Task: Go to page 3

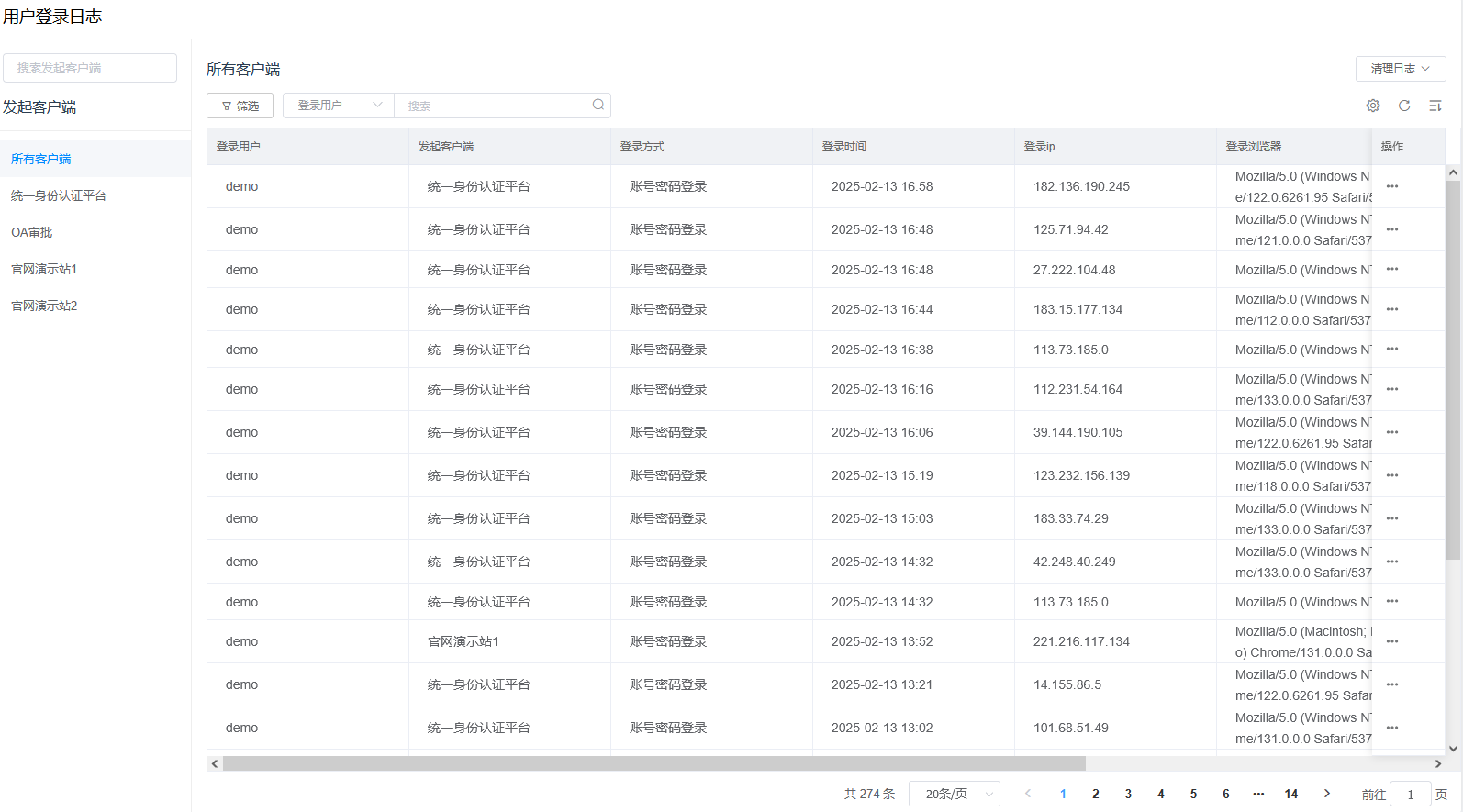Action: pos(1128,794)
